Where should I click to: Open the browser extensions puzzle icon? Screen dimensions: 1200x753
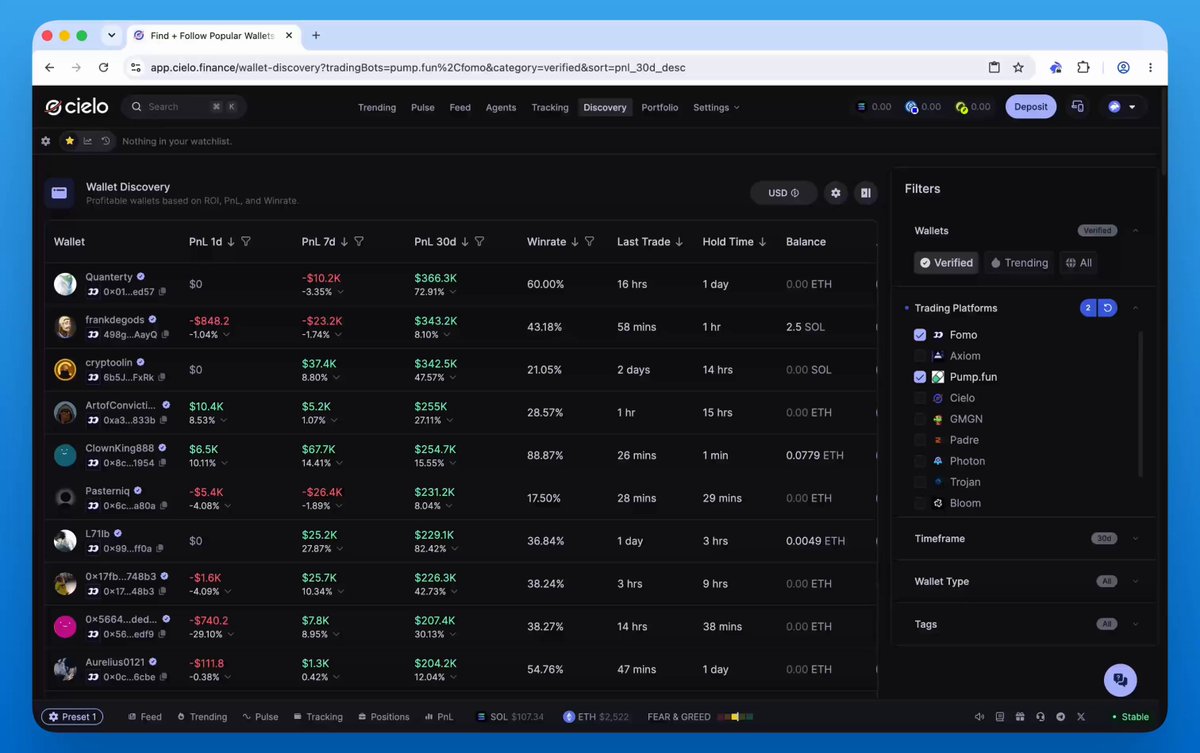(x=1083, y=68)
